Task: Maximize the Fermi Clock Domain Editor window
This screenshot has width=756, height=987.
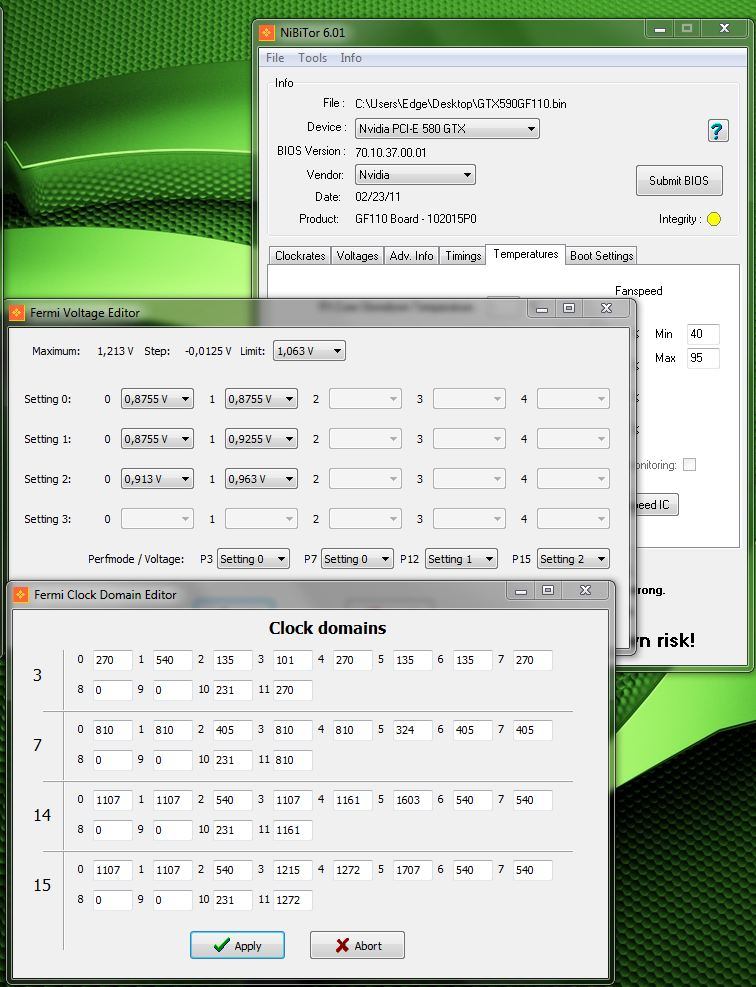Action: click(x=548, y=590)
